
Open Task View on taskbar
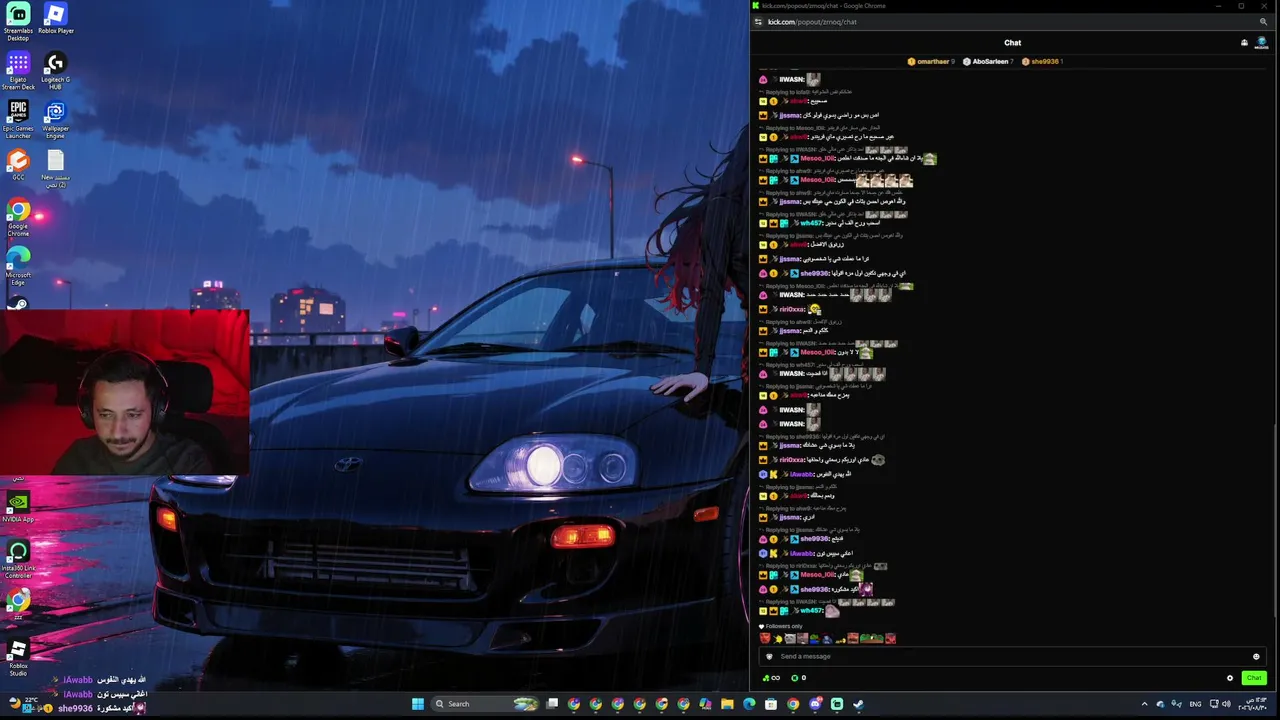coord(552,704)
